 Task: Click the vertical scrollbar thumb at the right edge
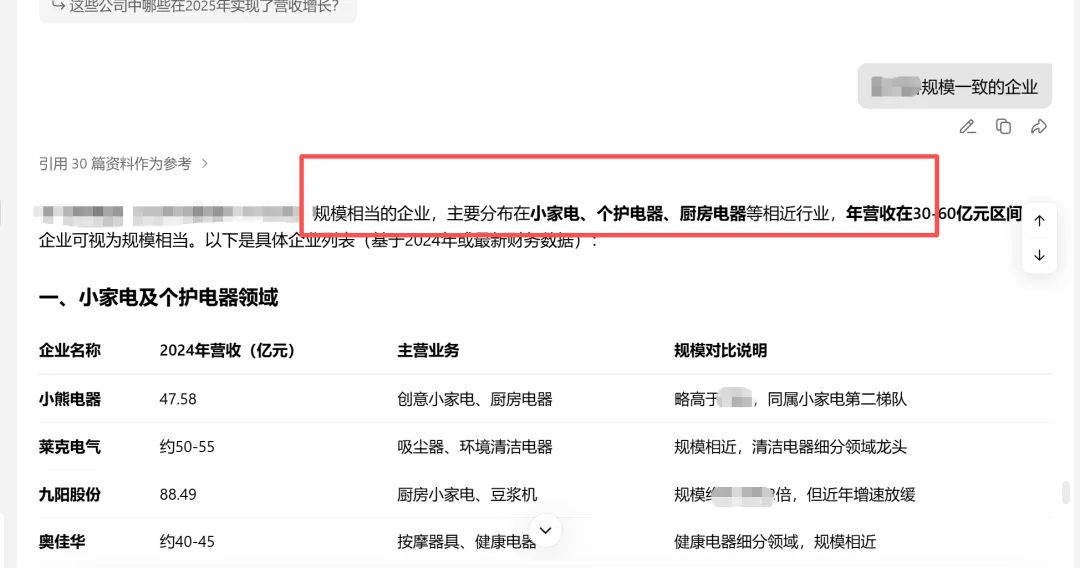tap(1066, 492)
